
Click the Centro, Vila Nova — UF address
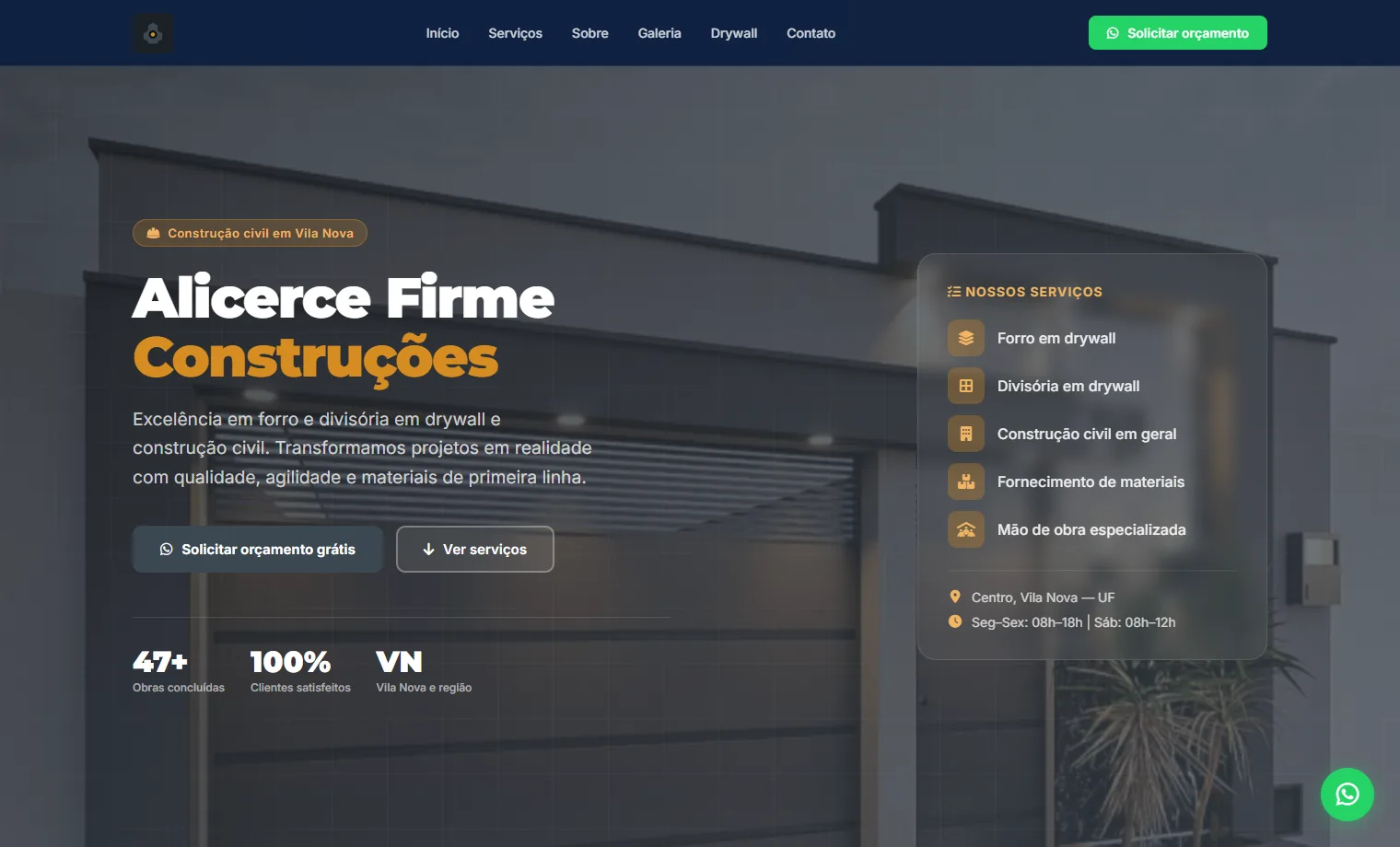pyautogui.click(x=1043, y=598)
